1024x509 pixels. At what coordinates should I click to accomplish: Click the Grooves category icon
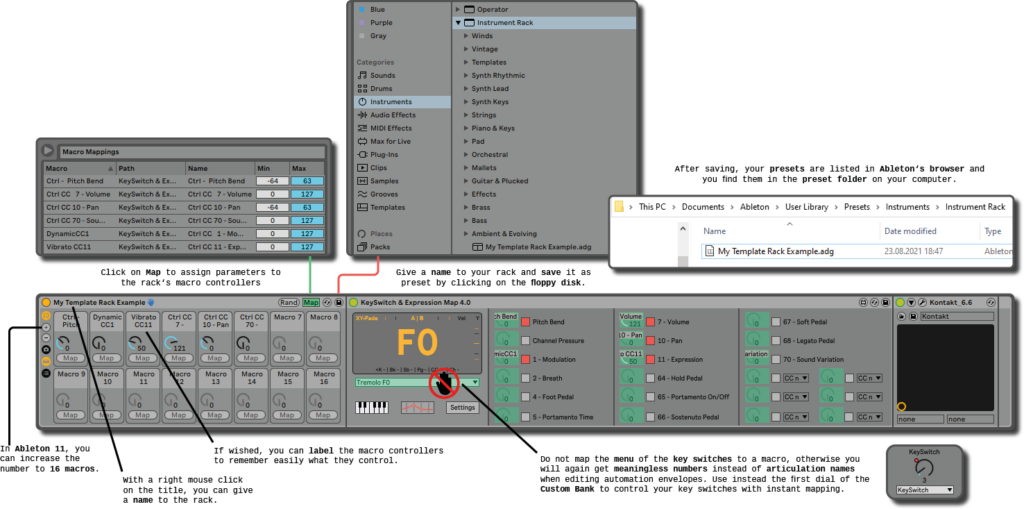coord(362,194)
